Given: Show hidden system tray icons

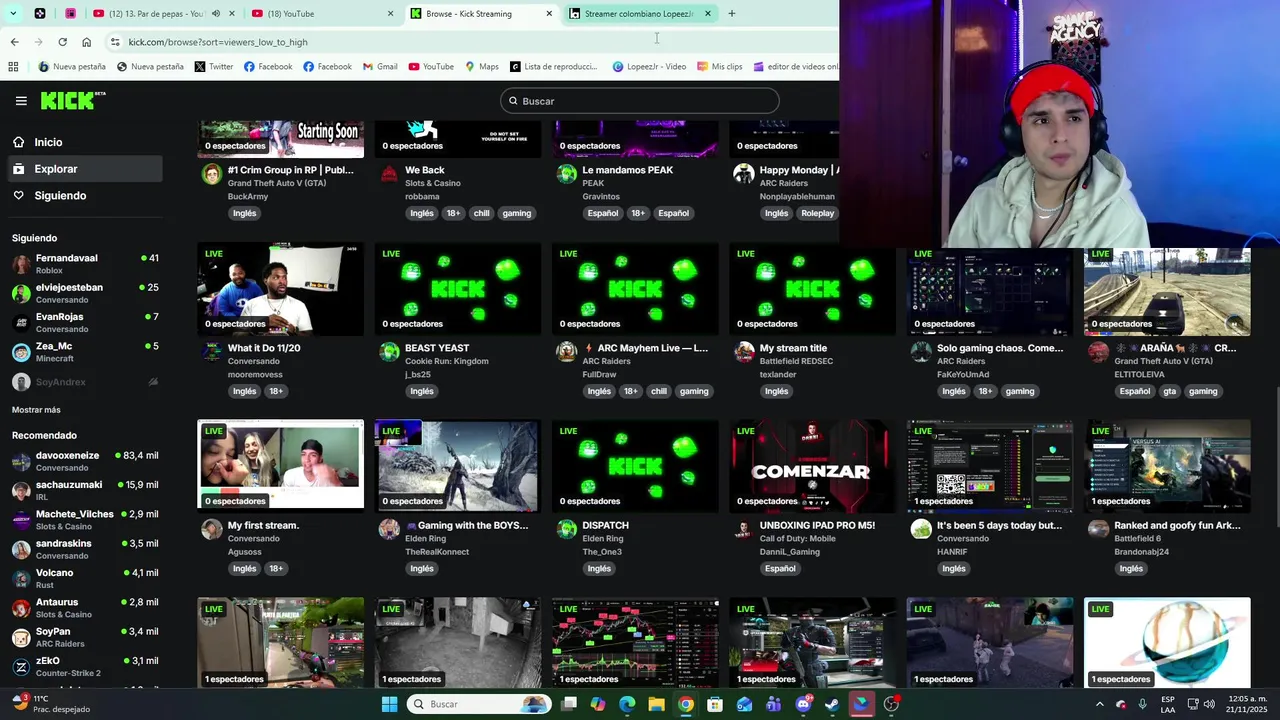Looking at the screenshot, I should pos(1100,704).
